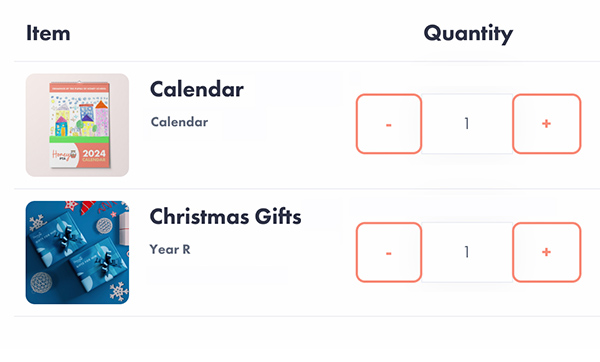Click the Item column header
The image size is (600, 362).
coord(48,33)
